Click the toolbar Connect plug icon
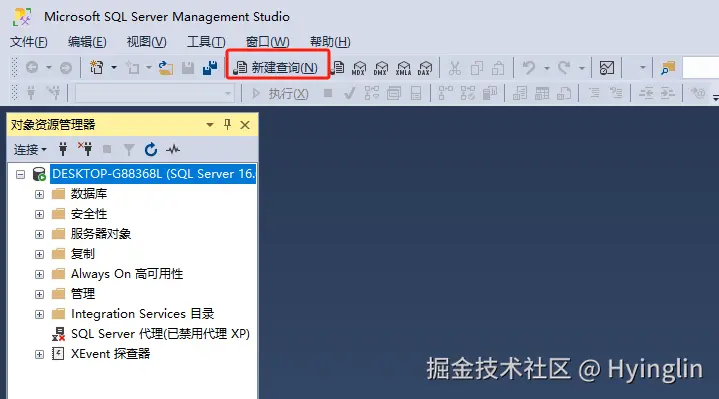The image size is (719, 399). (x=31, y=94)
